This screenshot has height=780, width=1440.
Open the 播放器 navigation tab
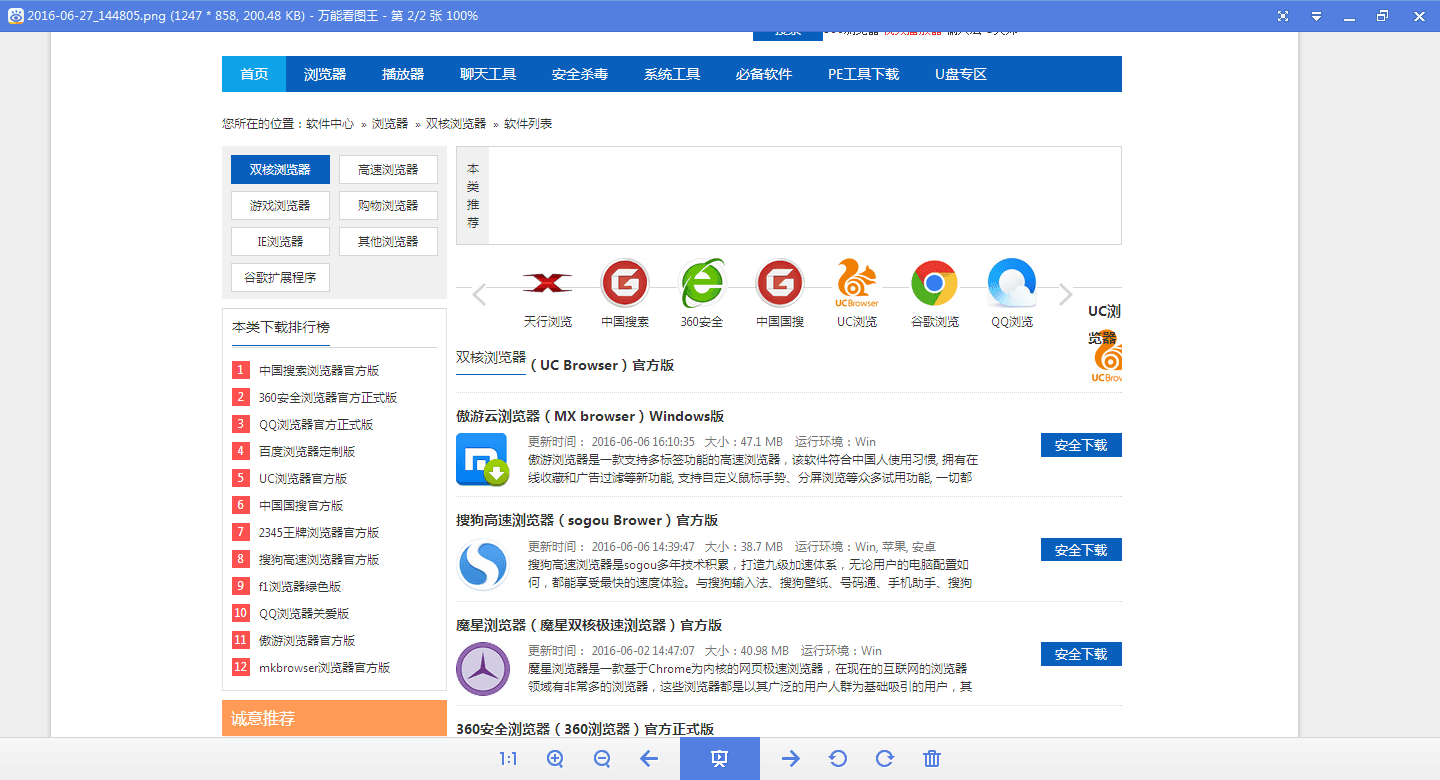[403, 74]
